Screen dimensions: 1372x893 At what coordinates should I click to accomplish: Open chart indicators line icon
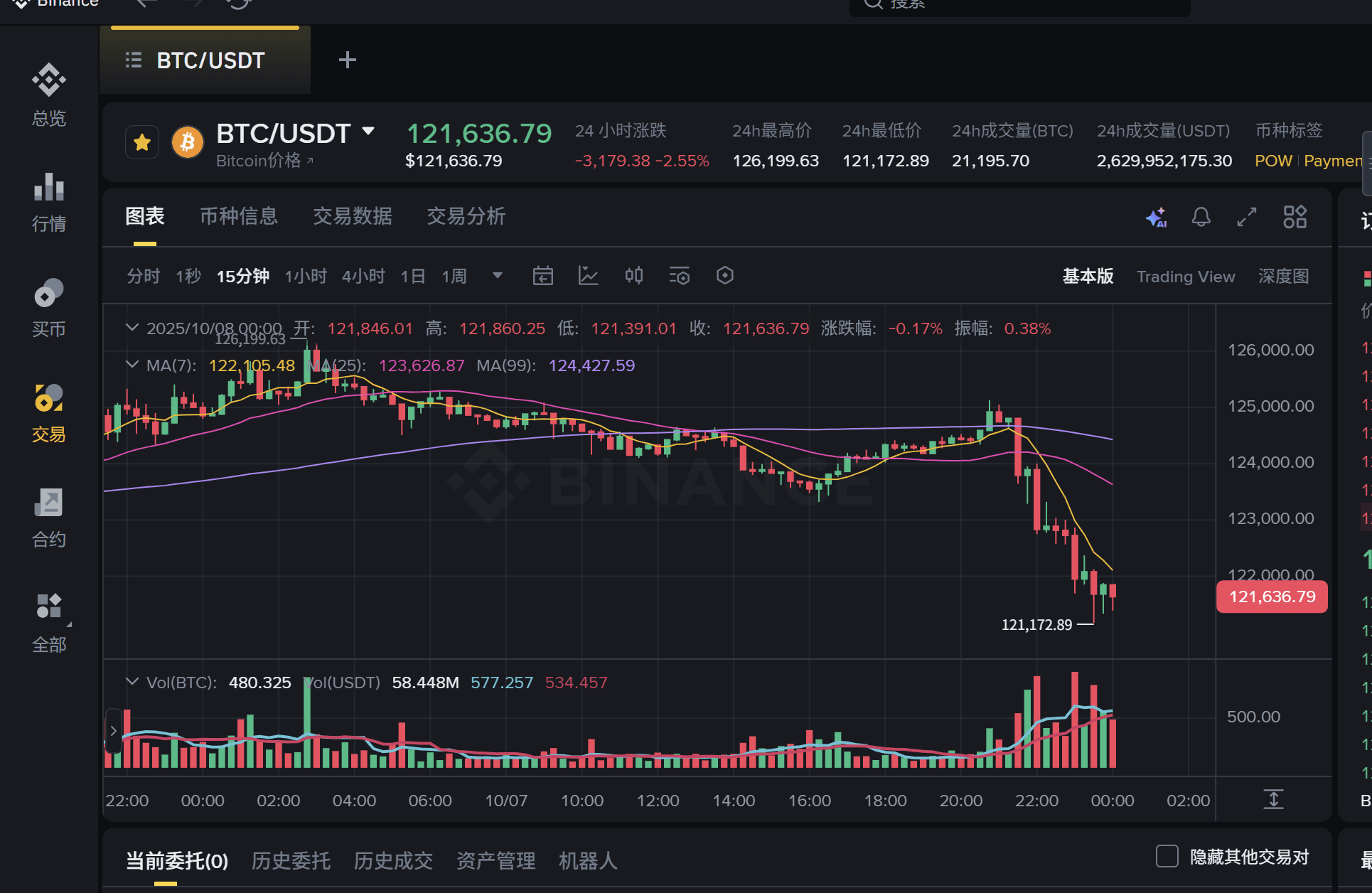click(x=588, y=276)
